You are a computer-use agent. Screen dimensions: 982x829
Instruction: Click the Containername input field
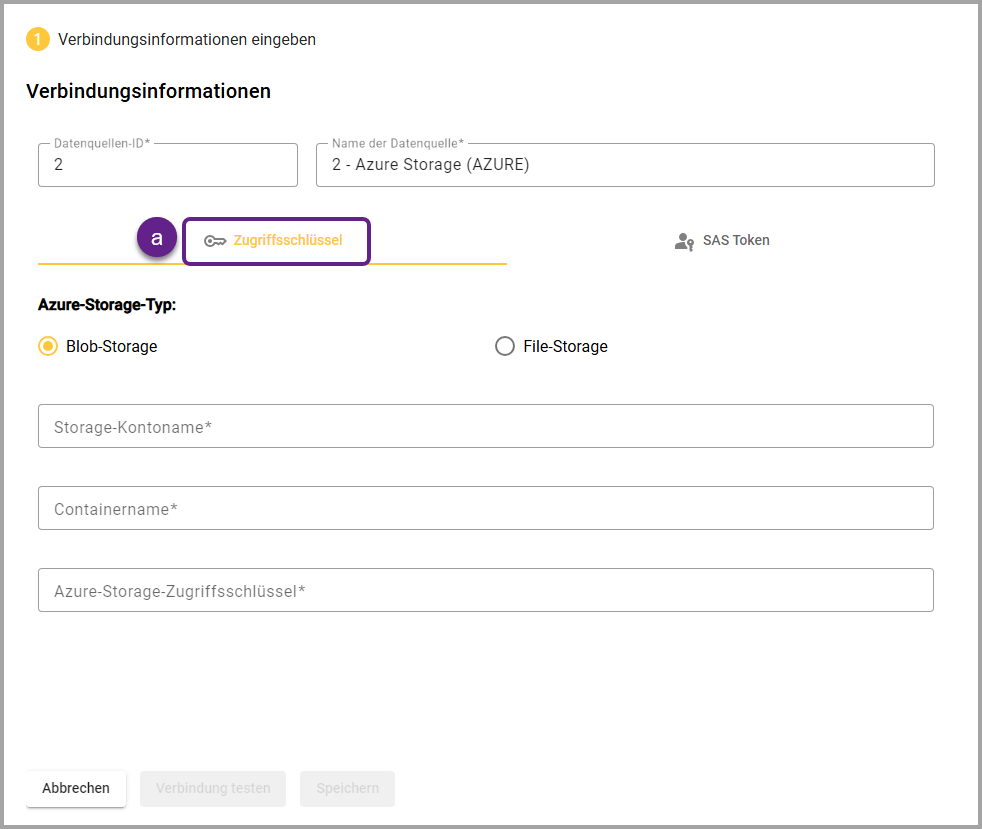[485, 509]
